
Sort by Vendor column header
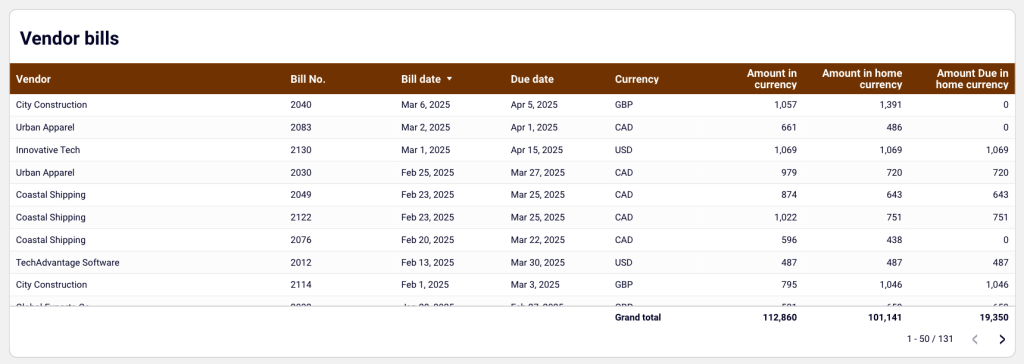tap(33, 79)
